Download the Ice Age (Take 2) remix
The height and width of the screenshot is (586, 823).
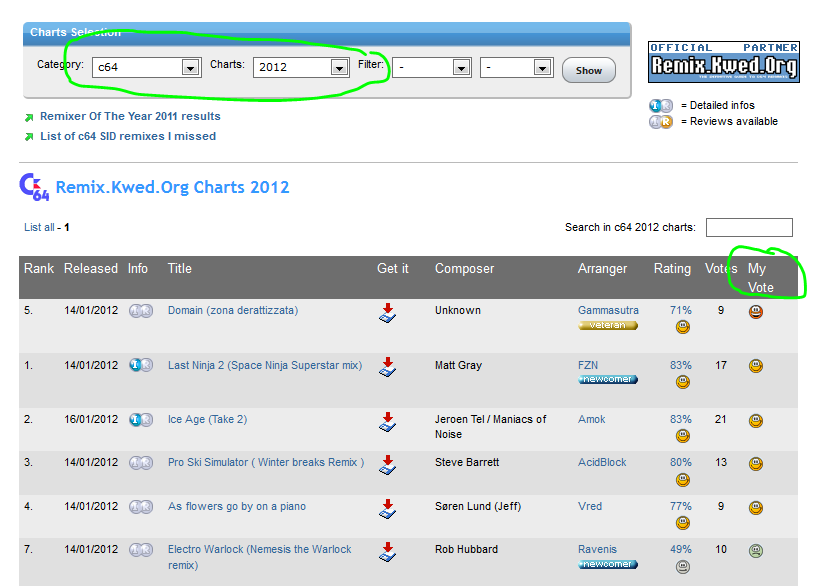coord(387,422)
